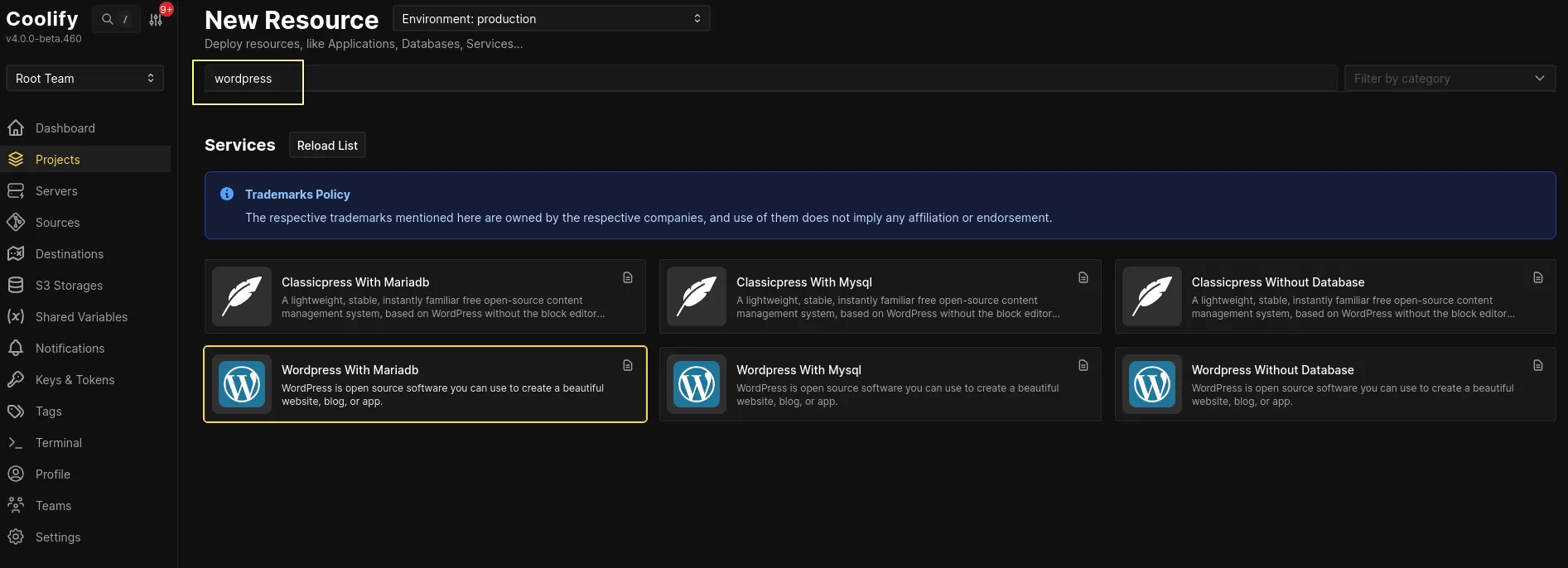Click the Tags icon in sidebar
This screenshot has width=1568, height=568.
pyautogui.click(x=16, y=412)
